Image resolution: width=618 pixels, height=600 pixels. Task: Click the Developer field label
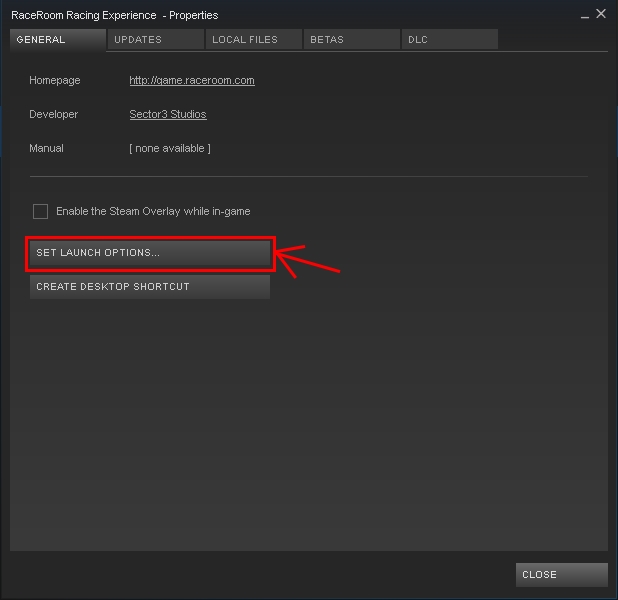tap(54, 115)
